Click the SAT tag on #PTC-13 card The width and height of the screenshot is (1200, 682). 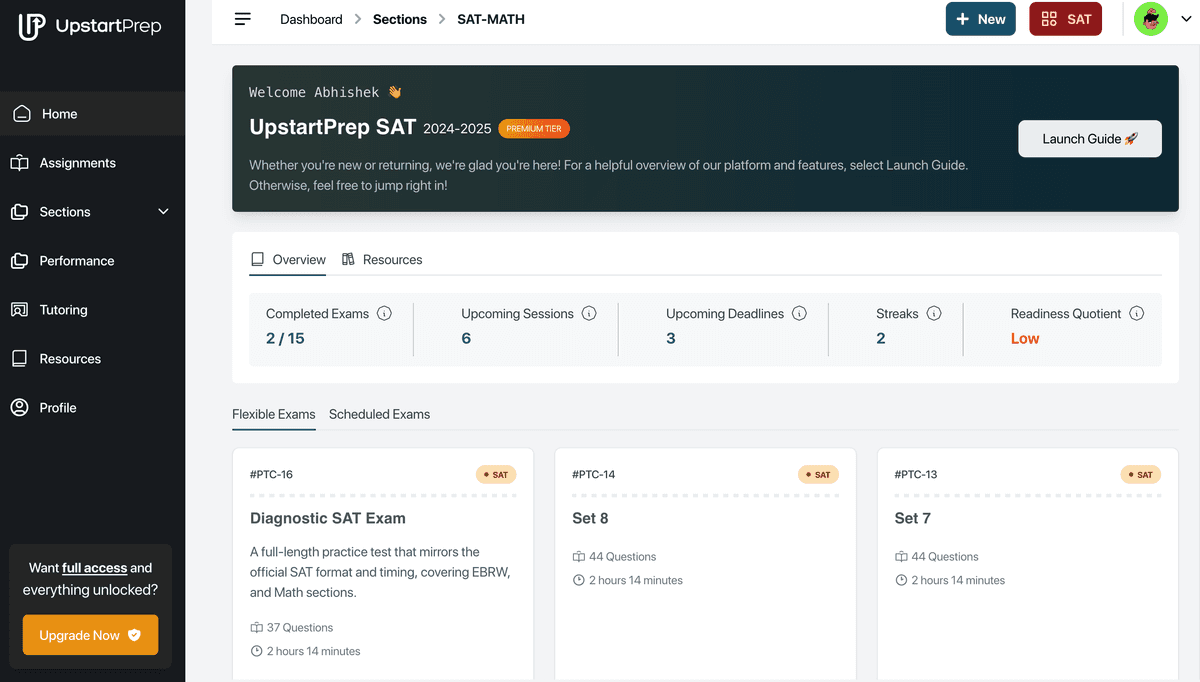point(1141,475)
